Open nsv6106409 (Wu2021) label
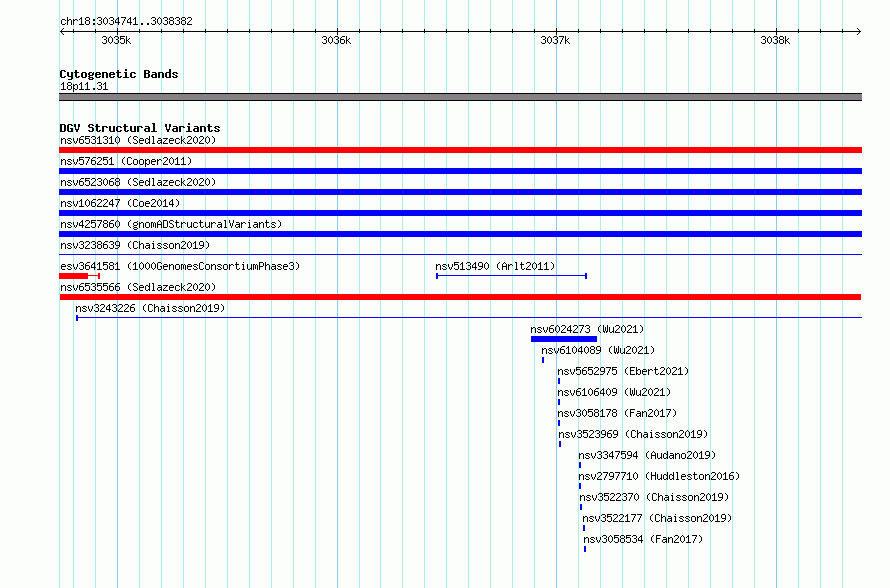Image resolution: width=890 pixels, height=588 pixels. coord(614,392)
